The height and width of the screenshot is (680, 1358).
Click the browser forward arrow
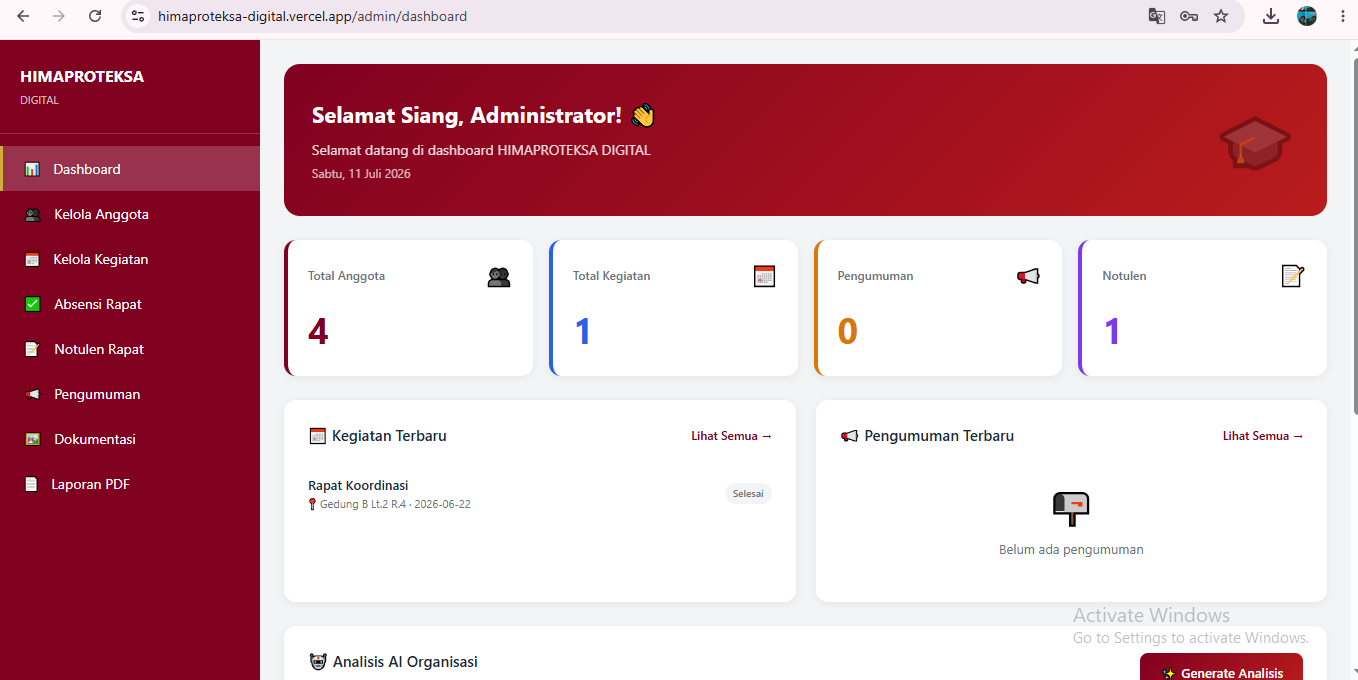click(59, 16)
